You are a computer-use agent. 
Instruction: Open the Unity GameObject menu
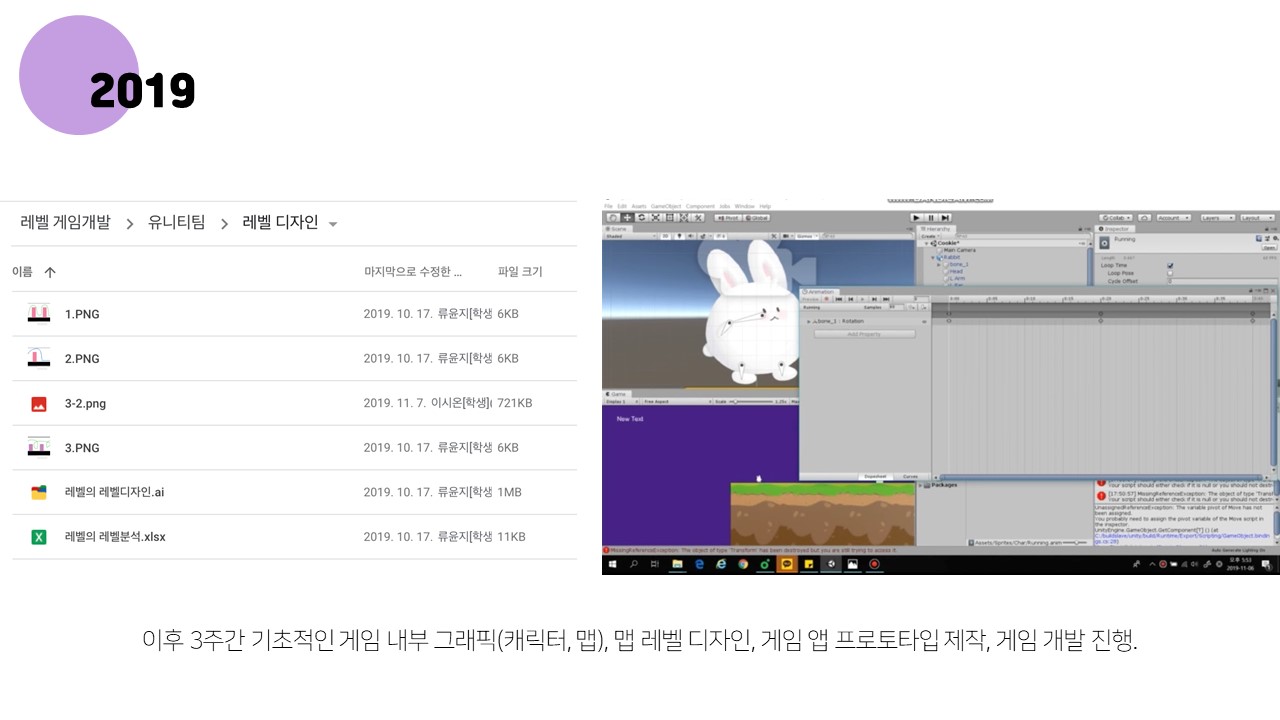tap(666, 206)
